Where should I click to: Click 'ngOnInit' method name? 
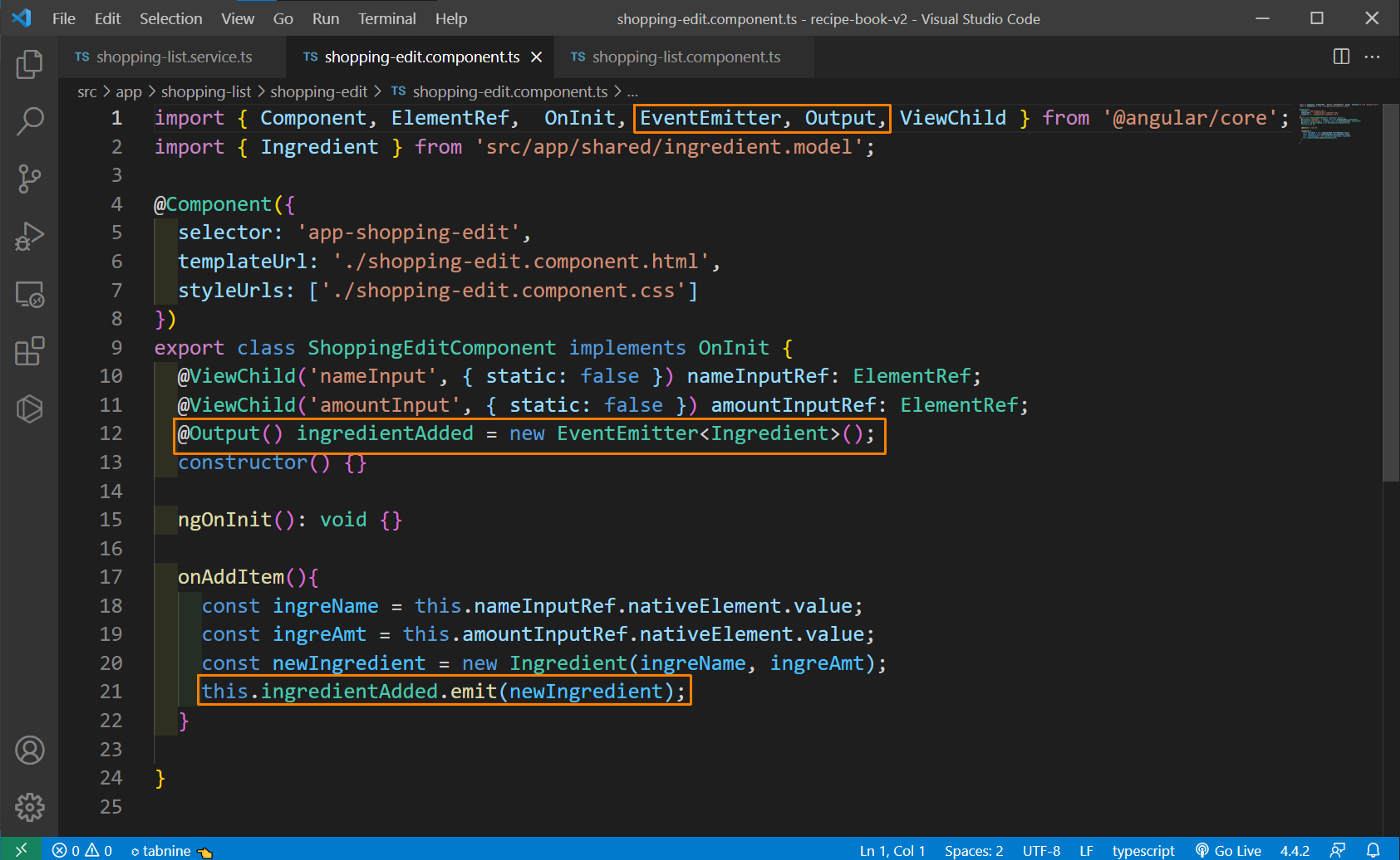point(225,520)
